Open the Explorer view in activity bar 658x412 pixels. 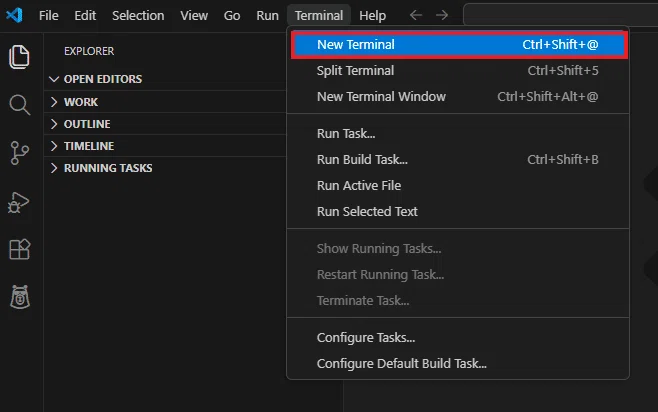(x=19, y=57)
